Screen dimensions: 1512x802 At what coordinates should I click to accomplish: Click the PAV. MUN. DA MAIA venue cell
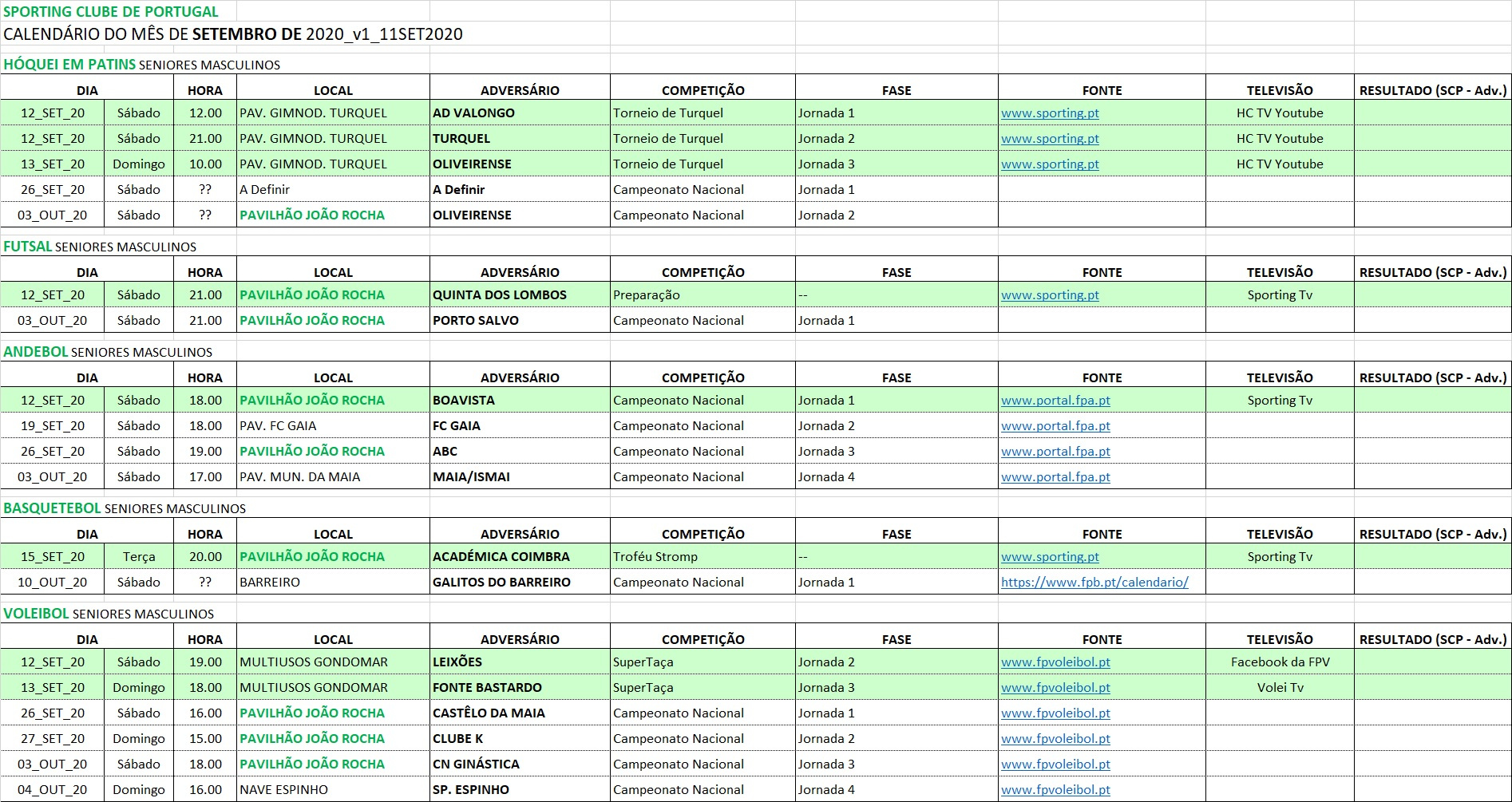click(x=333, y=477)
